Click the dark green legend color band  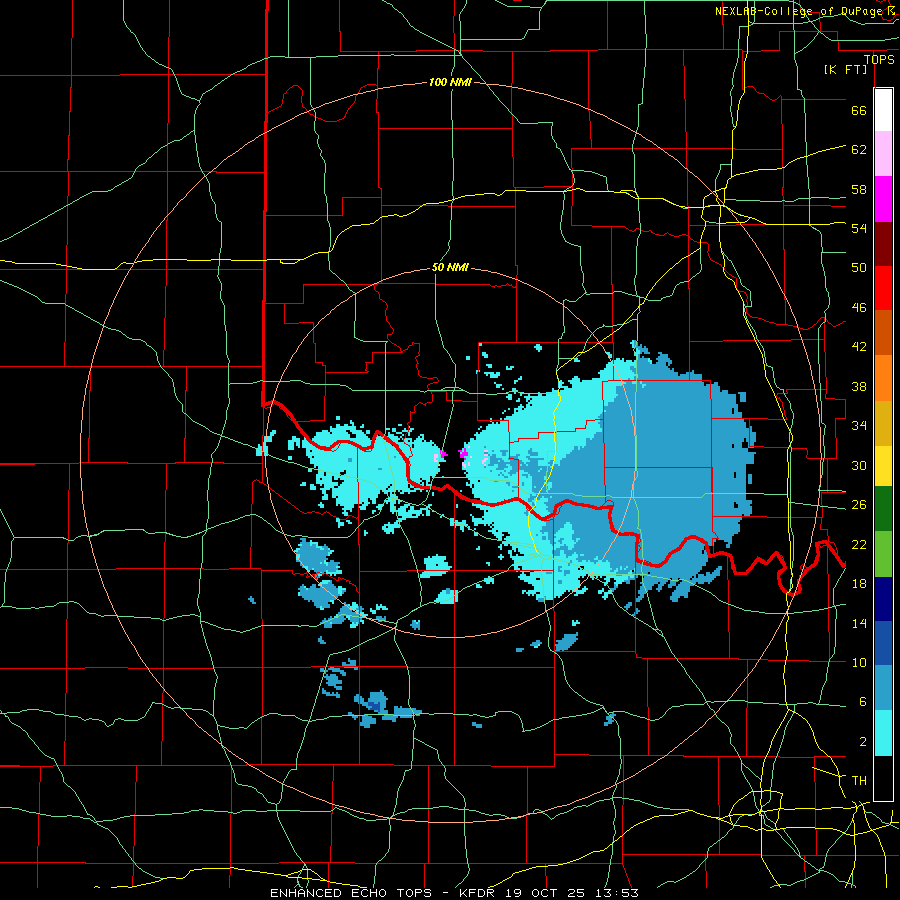883,509
